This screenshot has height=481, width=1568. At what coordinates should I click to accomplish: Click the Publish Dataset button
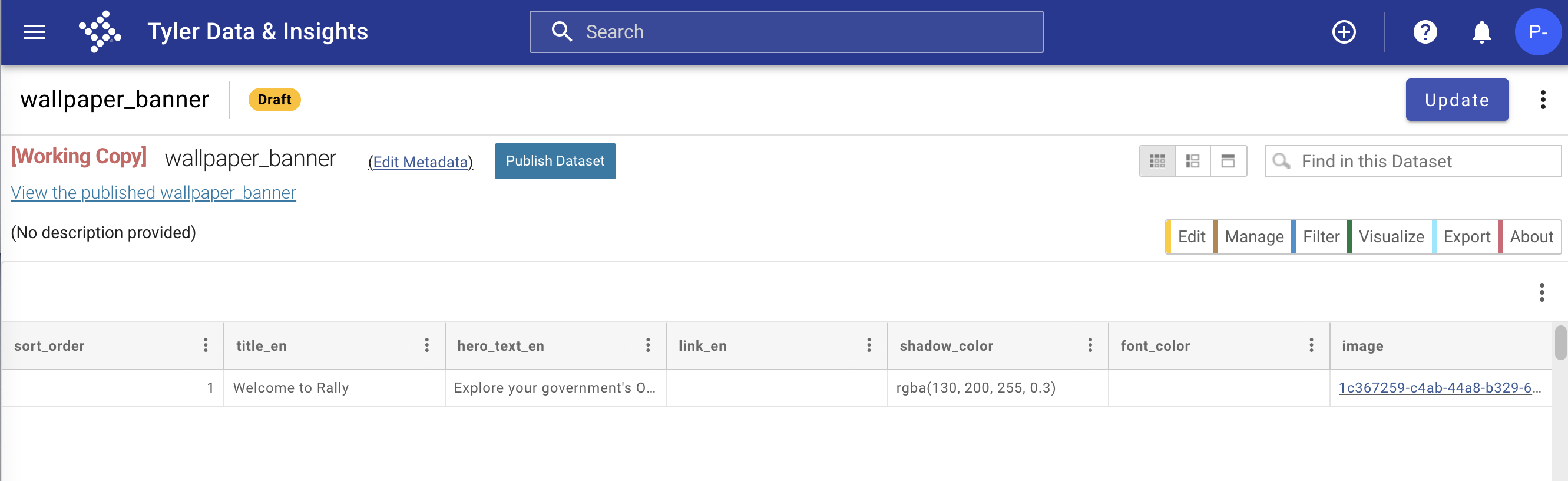(x=554, y=161)
